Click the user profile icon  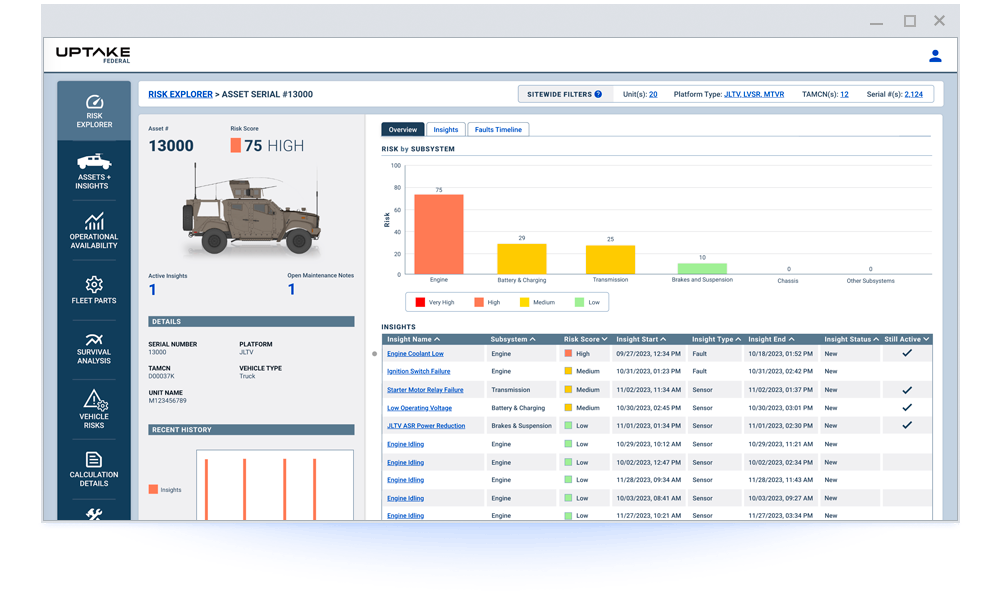pyautogui.click(x=935, y=56)
